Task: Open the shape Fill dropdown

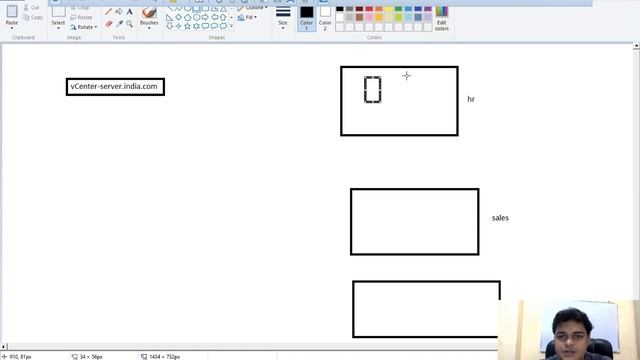Action: tap(247, 18)
